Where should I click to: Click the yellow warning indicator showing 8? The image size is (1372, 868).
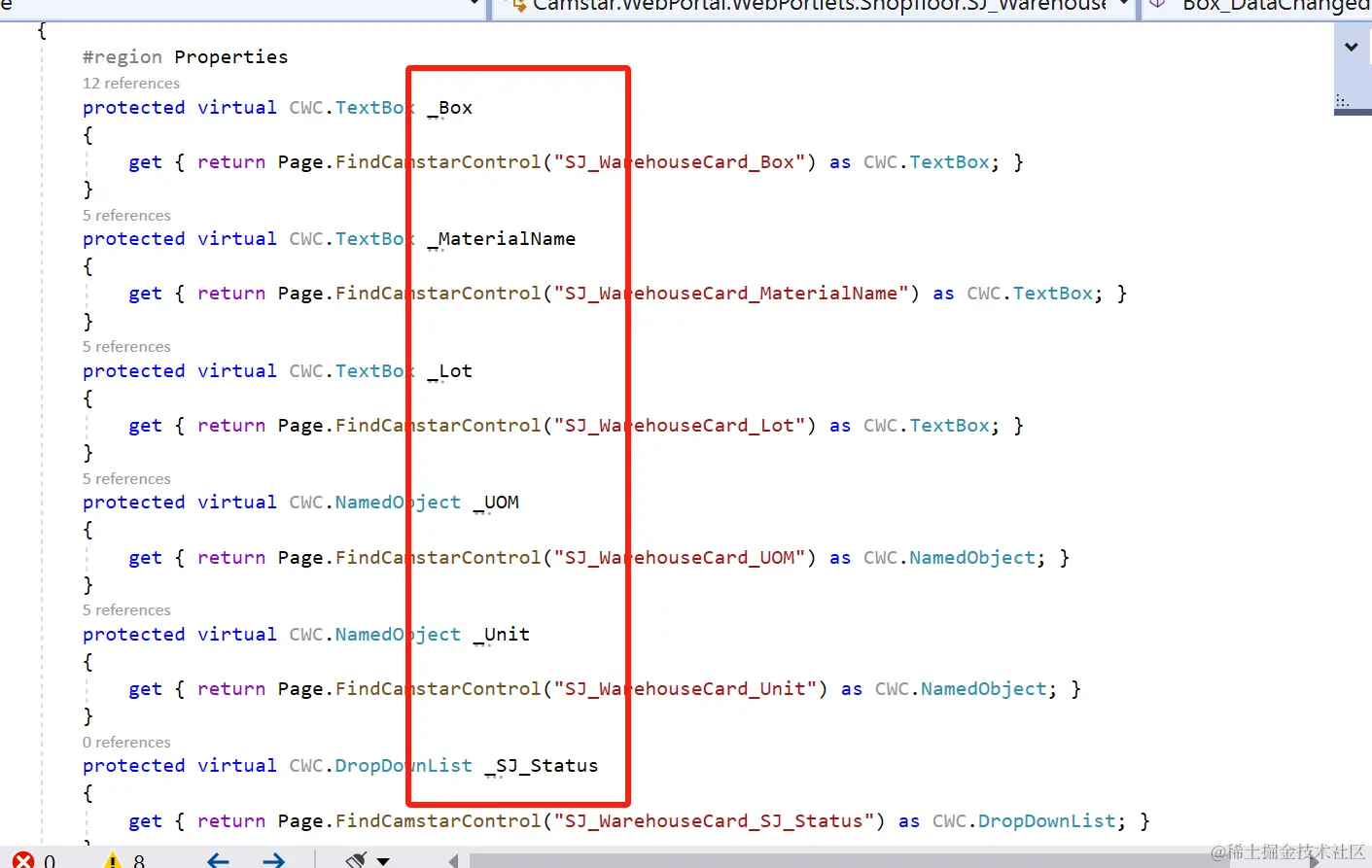(125, 860)
